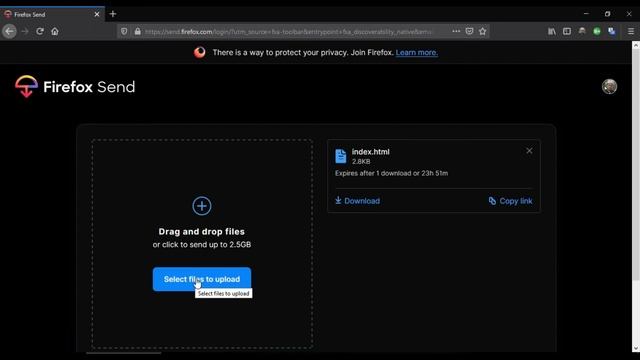Reload the current page
640x360 pixels.
pyautogui.click(x=40, y=31)
